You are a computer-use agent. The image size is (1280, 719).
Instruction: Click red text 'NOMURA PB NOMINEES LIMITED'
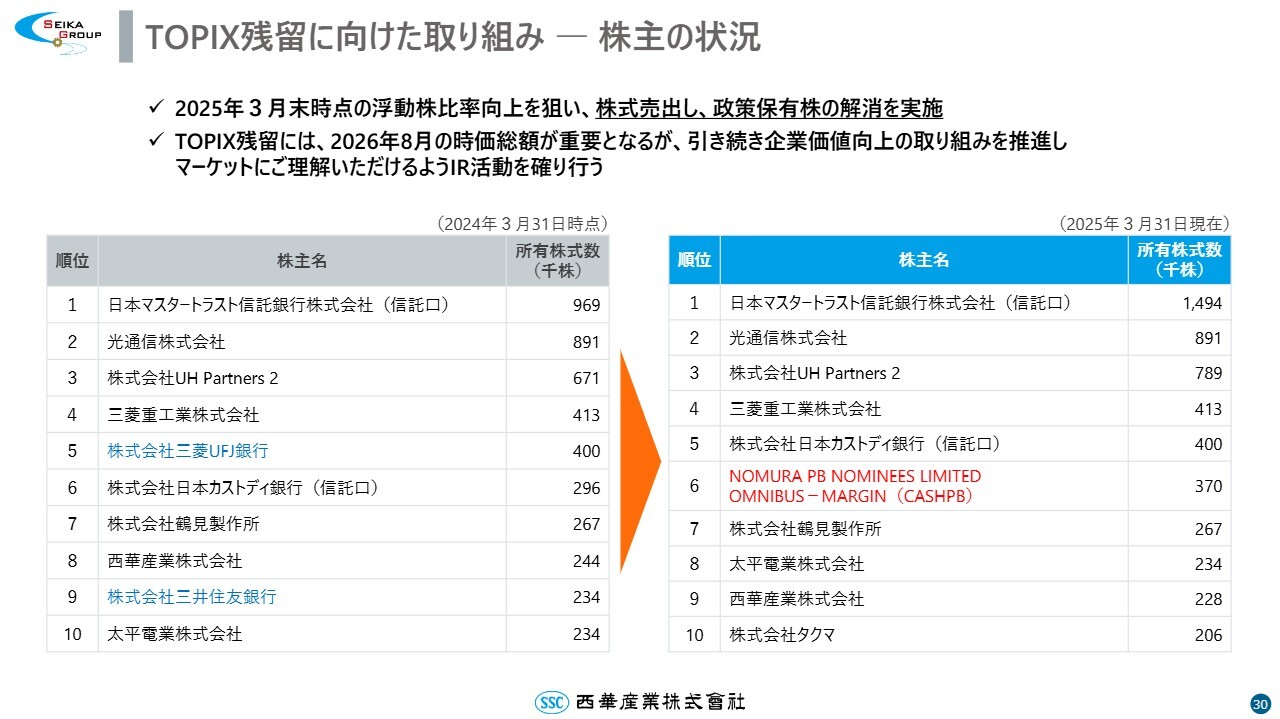click(x=855, y=476)
